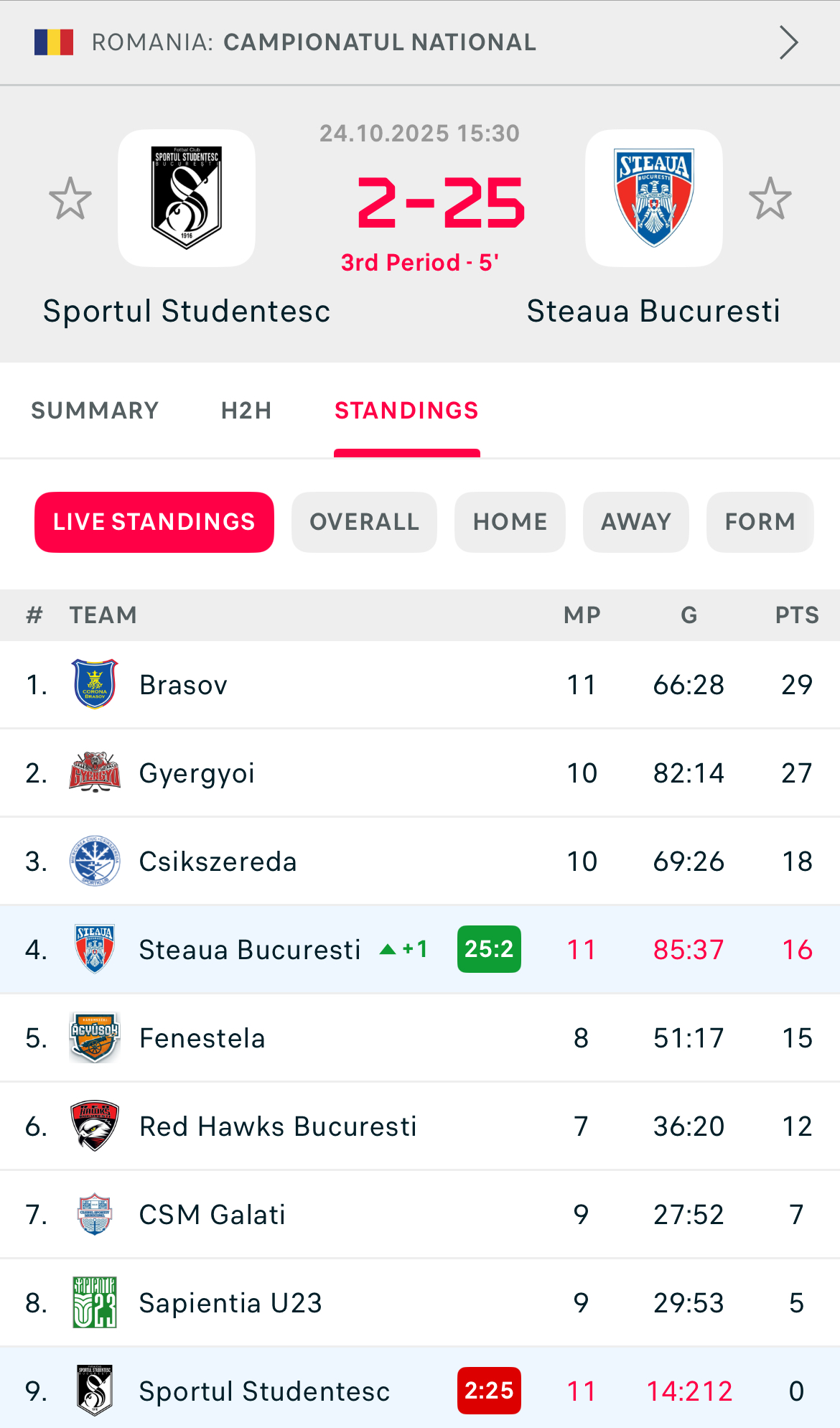Tap the Sapientia U23 logo
The image size is (840, 1428).
pos(95,1302)
